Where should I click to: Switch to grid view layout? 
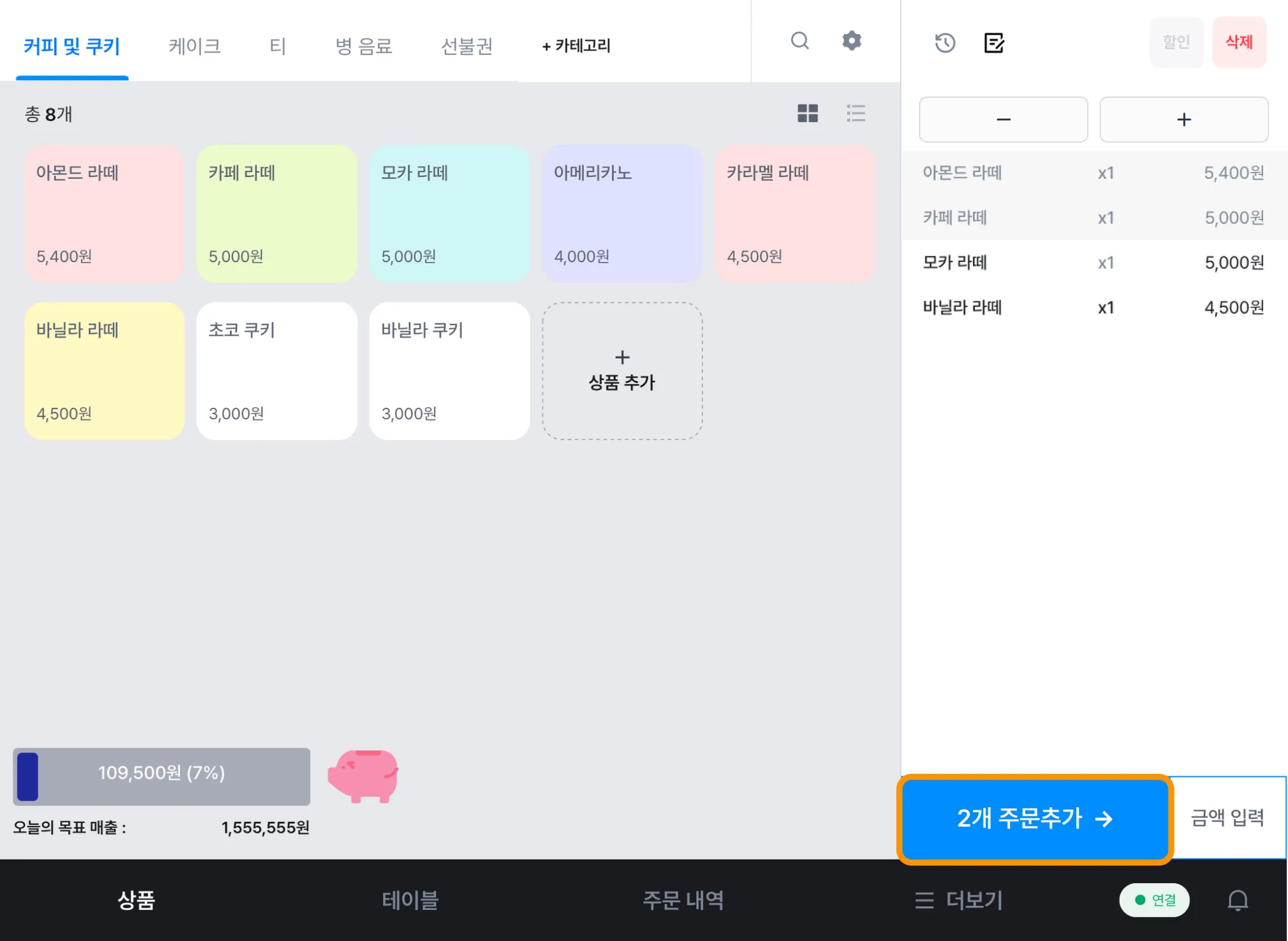pyautogui.click(x=808, y=113)
